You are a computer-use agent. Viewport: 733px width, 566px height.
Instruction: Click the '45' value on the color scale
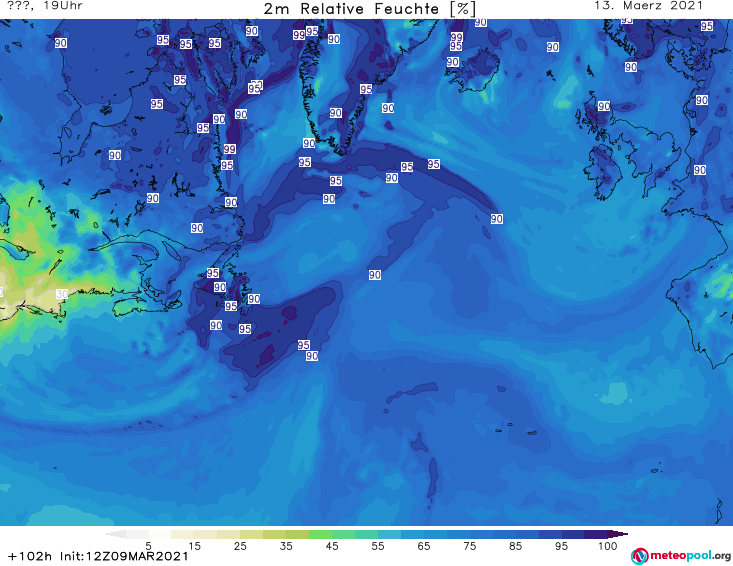331,546
